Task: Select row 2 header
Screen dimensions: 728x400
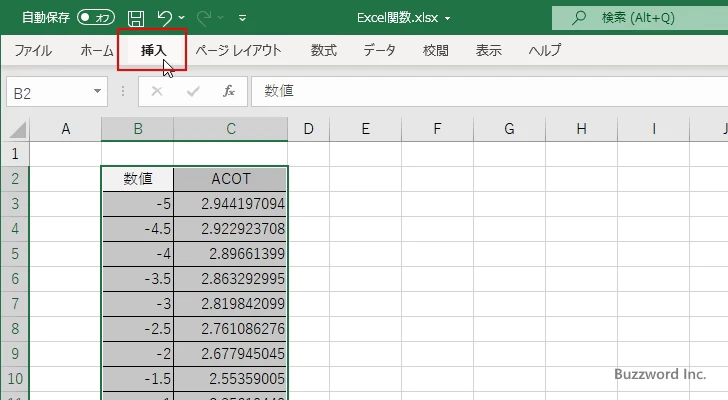Action: pyautogui.click(x=15, y=179)
